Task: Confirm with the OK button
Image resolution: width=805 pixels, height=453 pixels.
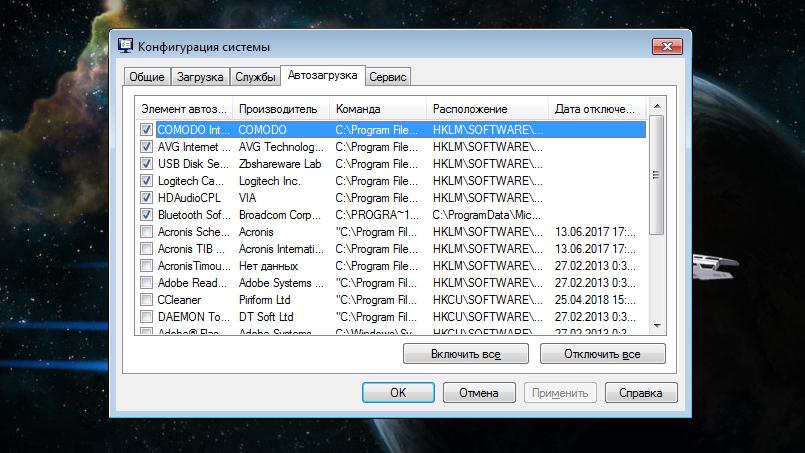Action: (398, 392)
